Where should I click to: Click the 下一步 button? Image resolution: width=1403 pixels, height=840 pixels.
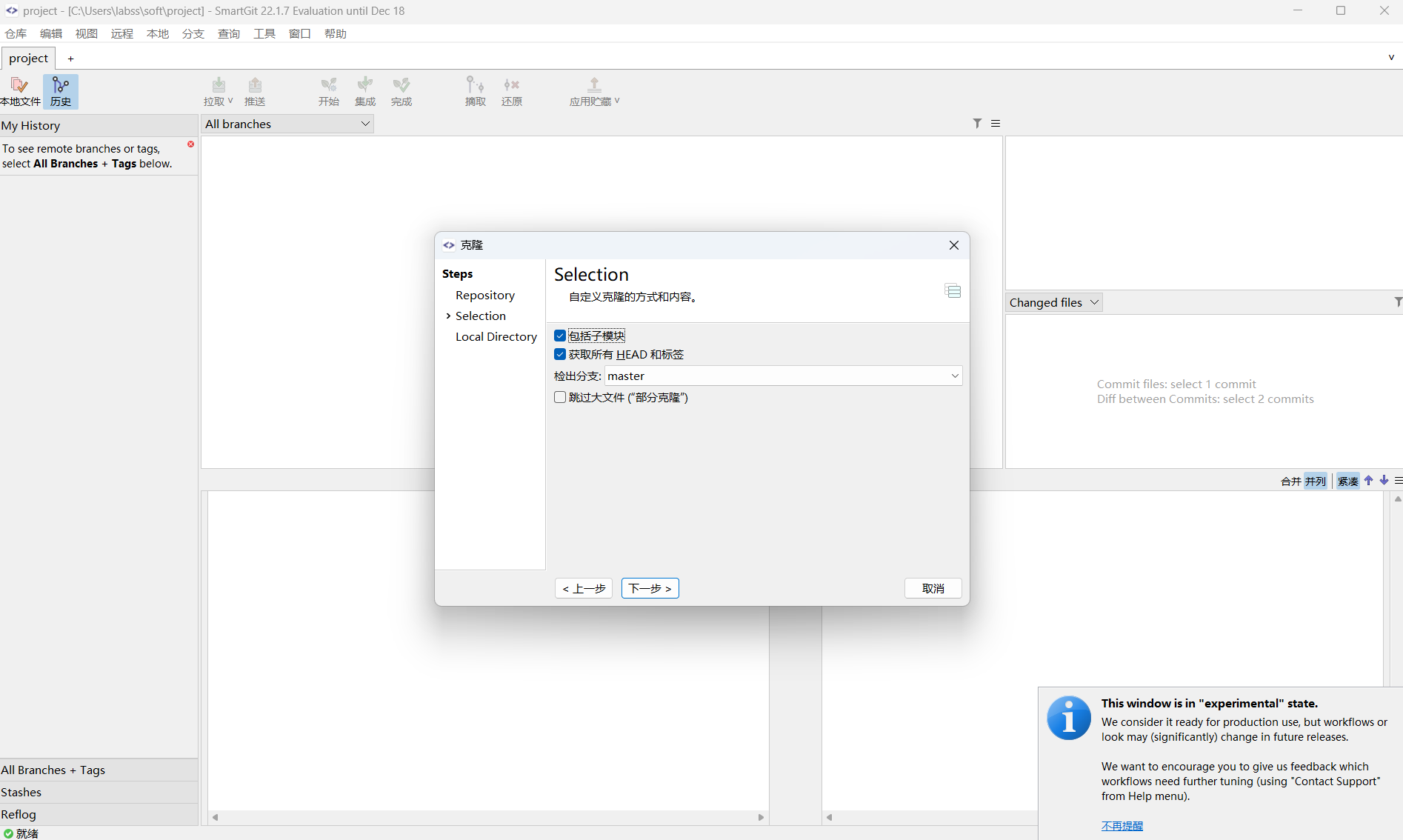[650, 588]
